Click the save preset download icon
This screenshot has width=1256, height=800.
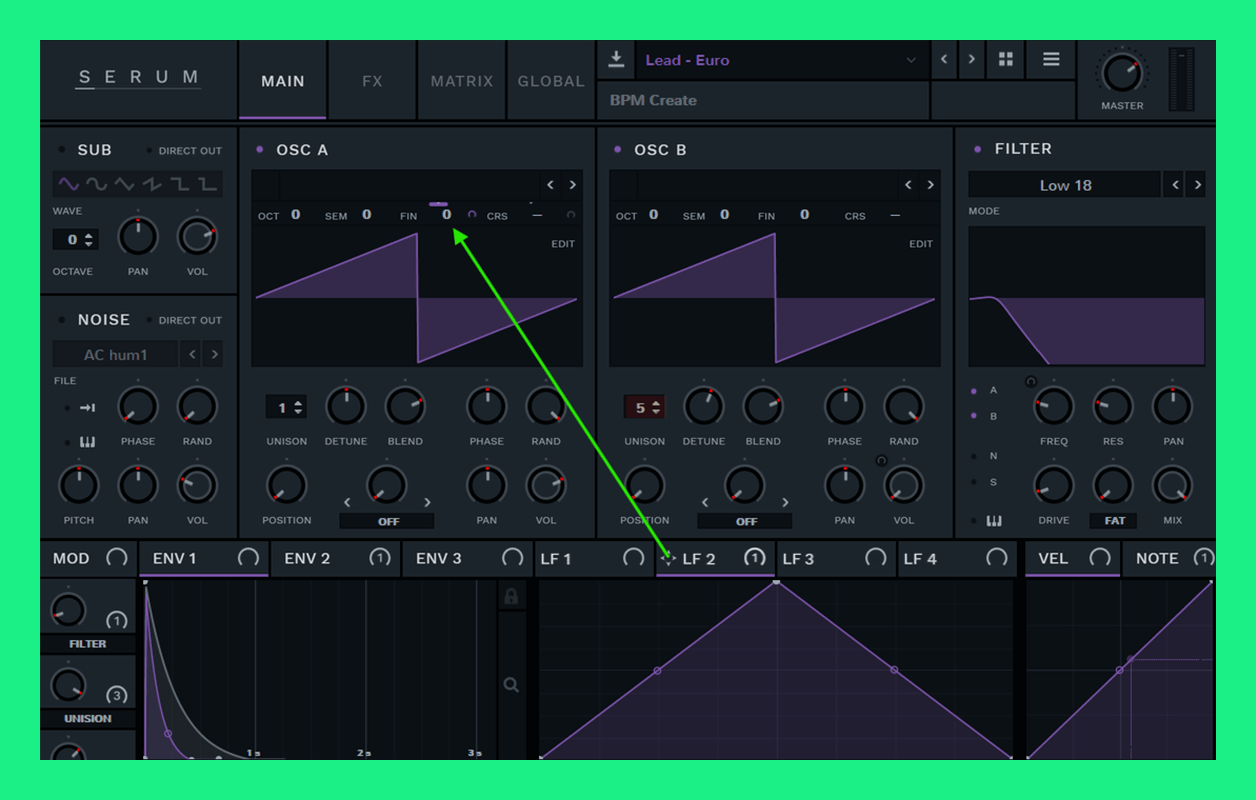point(616,60)
